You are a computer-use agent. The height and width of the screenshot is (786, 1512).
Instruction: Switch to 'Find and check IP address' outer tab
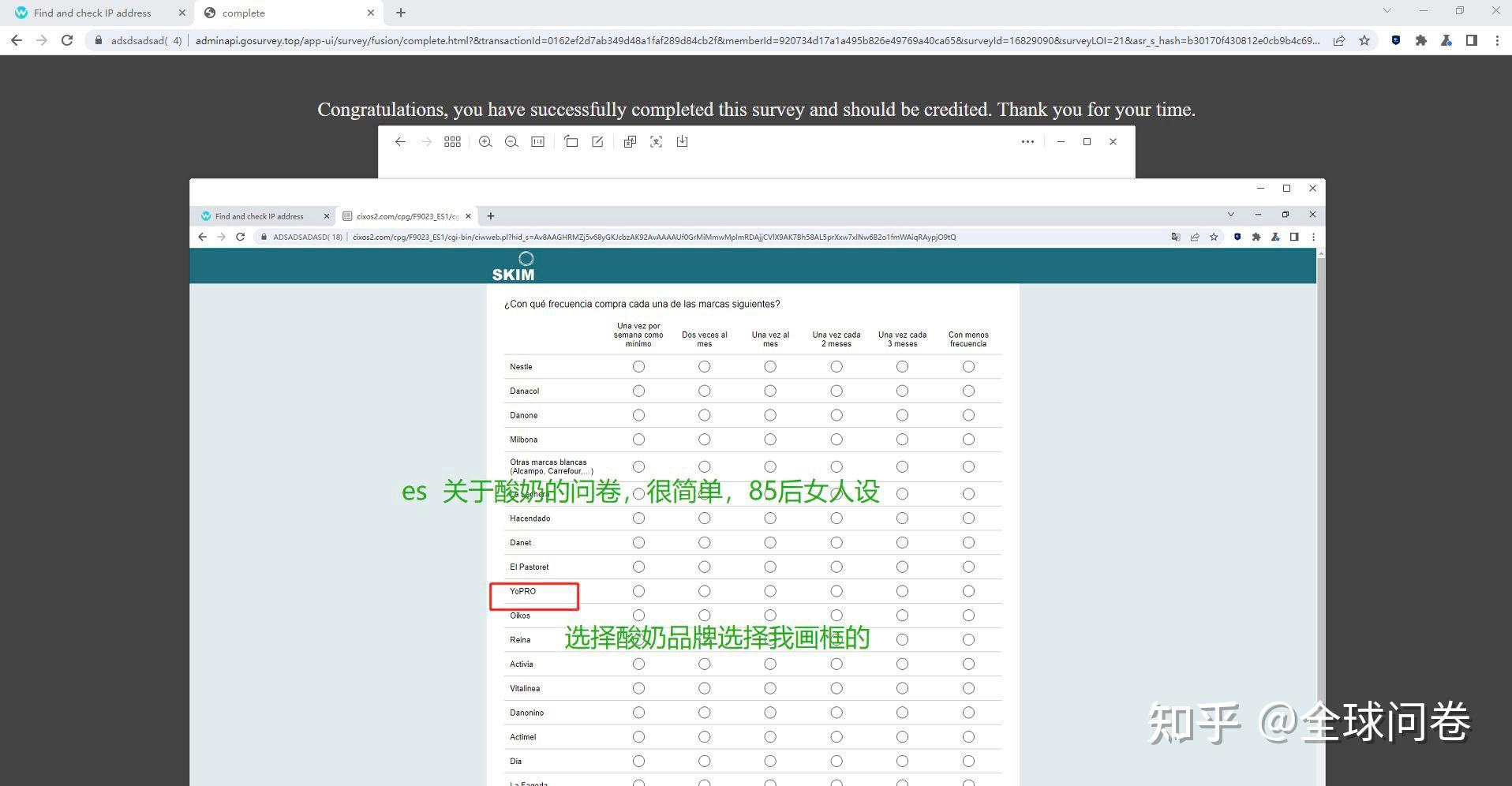92,13
